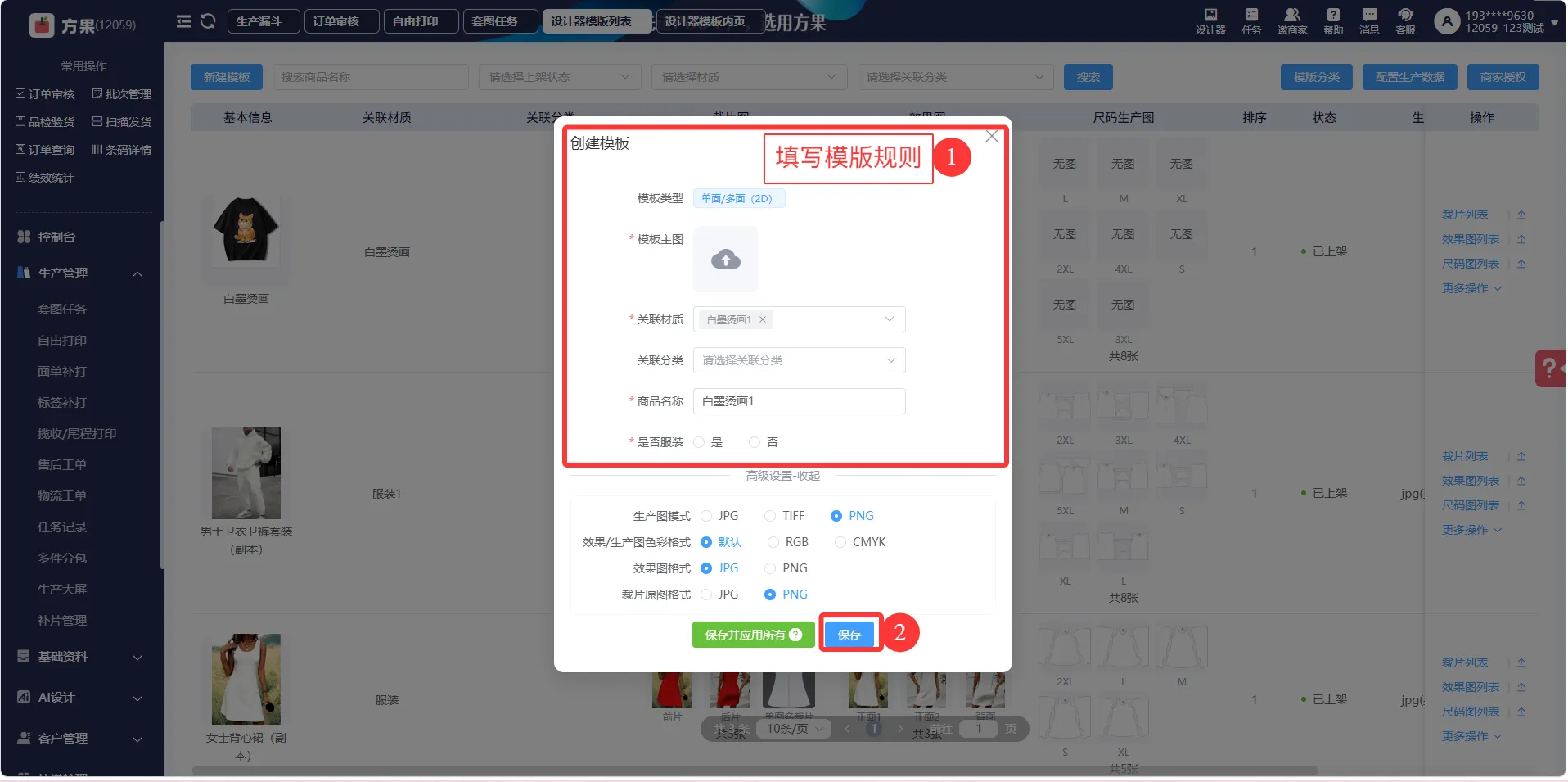Focus the 搜索商品名称 search field

371,77
